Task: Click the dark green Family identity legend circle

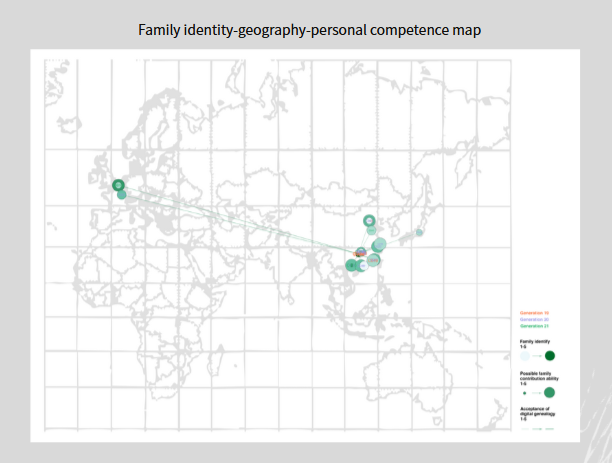Action: pos(550,356)
